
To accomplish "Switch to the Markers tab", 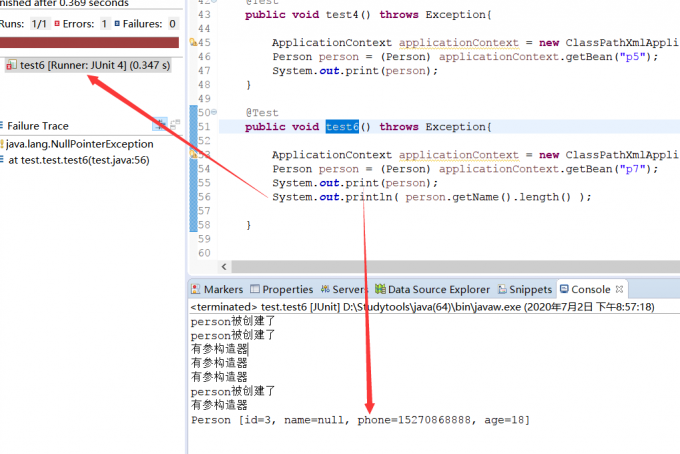I will [217, 289].
